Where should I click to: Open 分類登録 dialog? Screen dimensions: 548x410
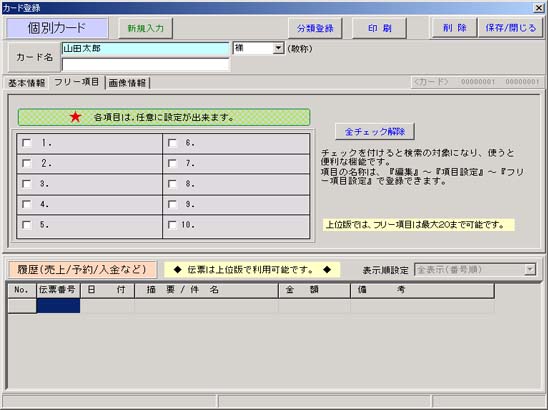[315, 28]
